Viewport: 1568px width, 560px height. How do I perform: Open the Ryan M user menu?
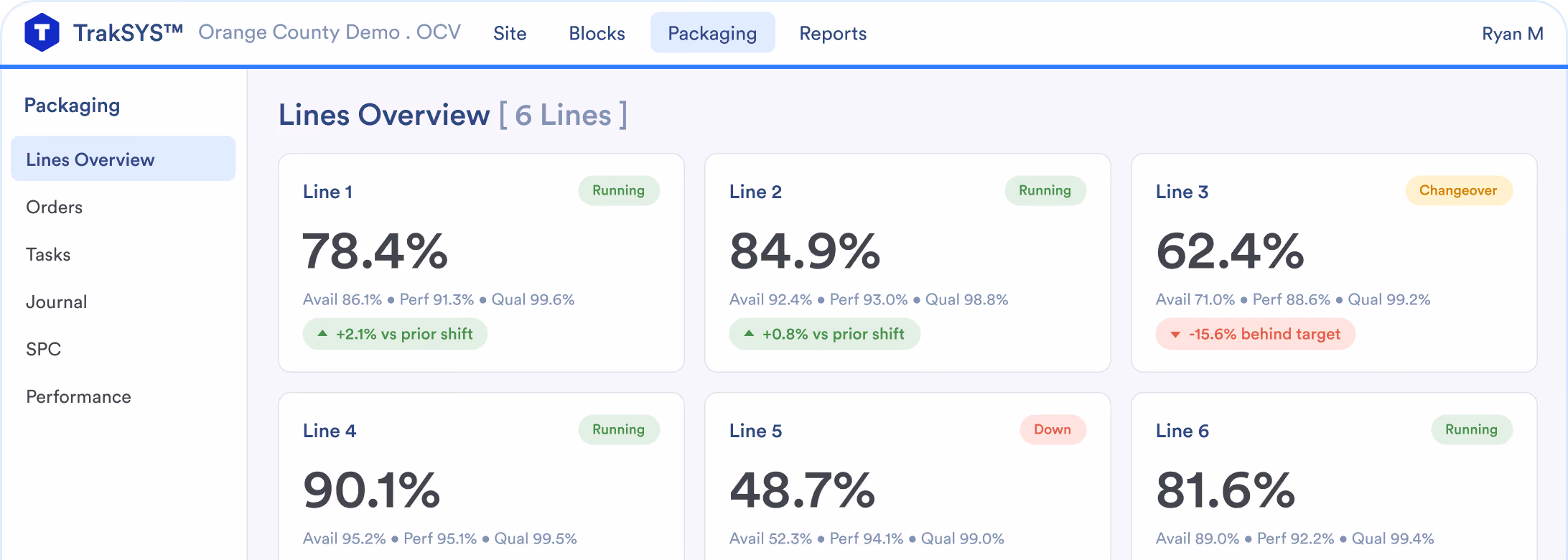(x=1512, y=34)
